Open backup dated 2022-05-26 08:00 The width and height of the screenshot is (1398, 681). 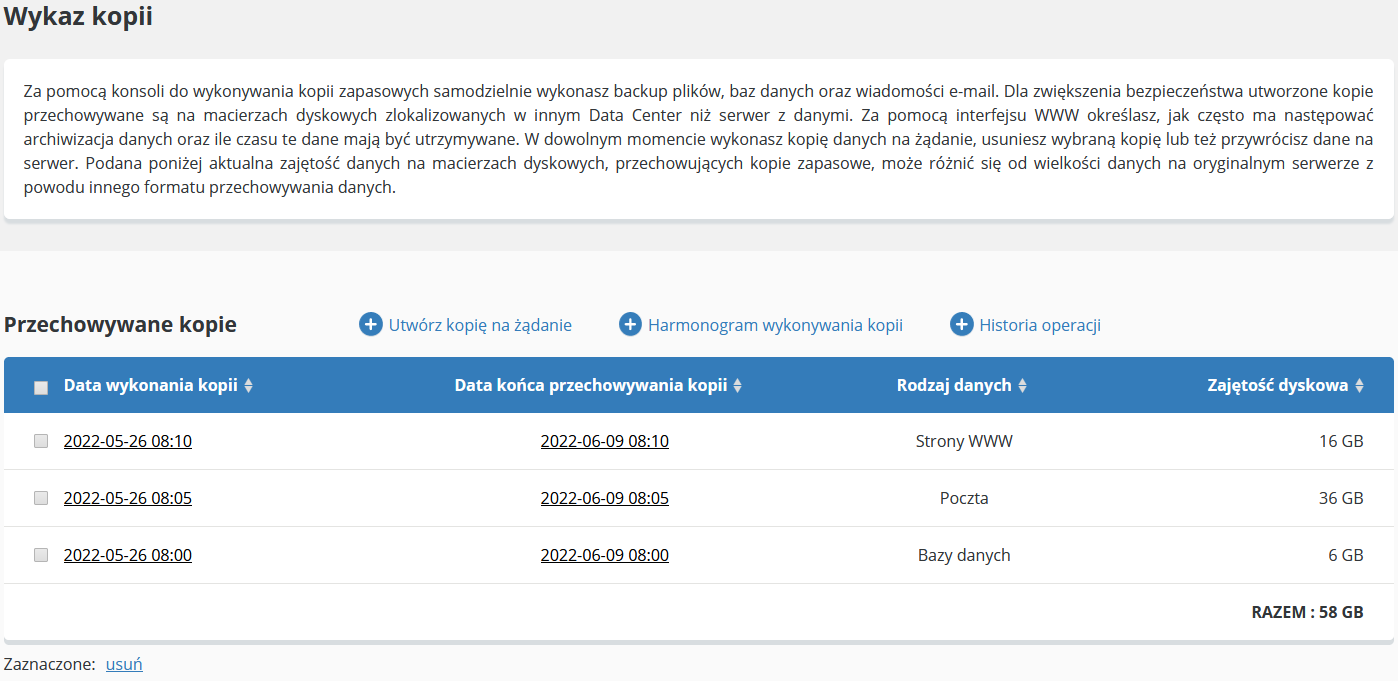[128, 555]
